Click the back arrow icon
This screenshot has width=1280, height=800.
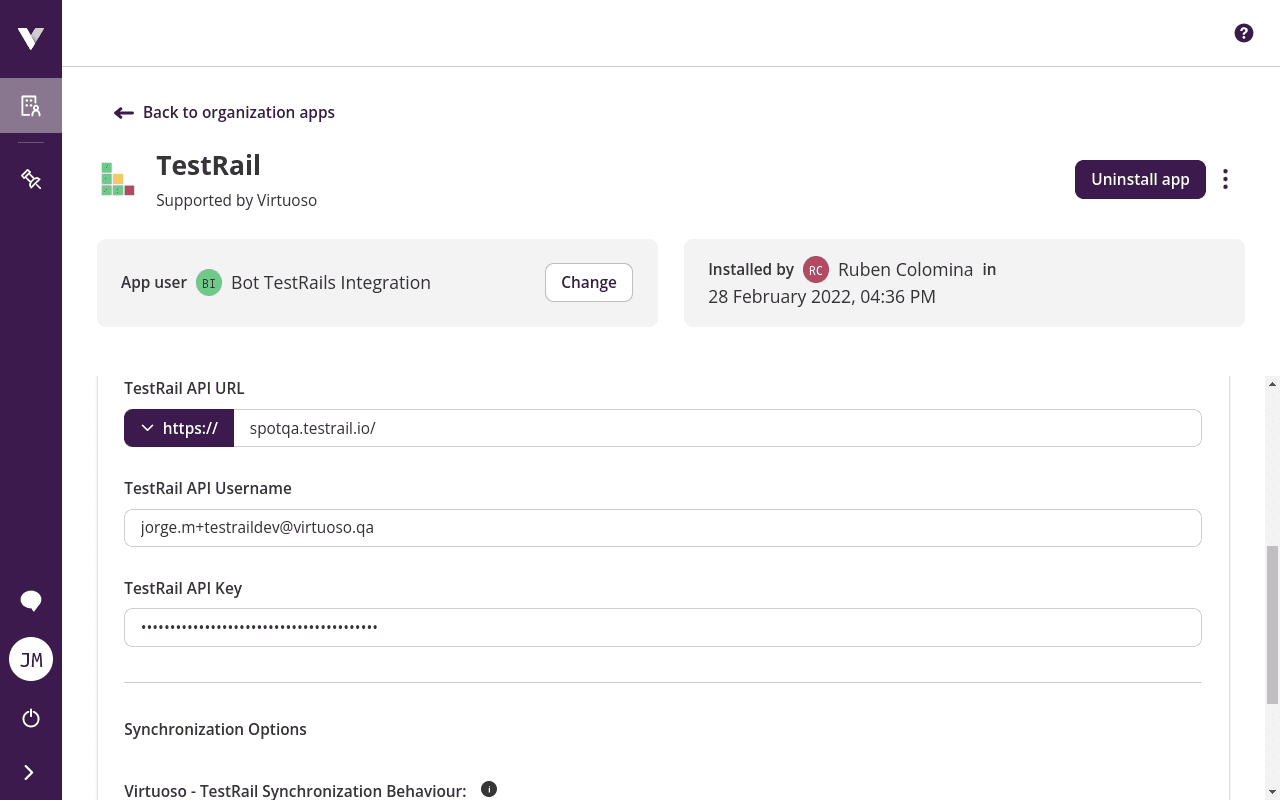(122, 112)
